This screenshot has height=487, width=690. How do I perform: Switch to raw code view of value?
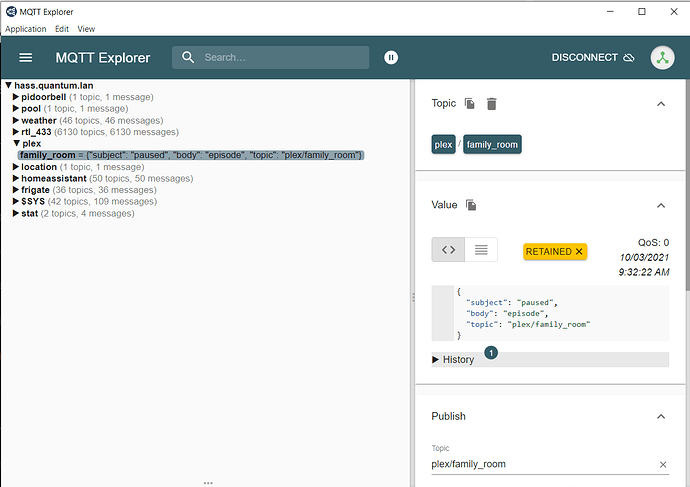[448, 250]
